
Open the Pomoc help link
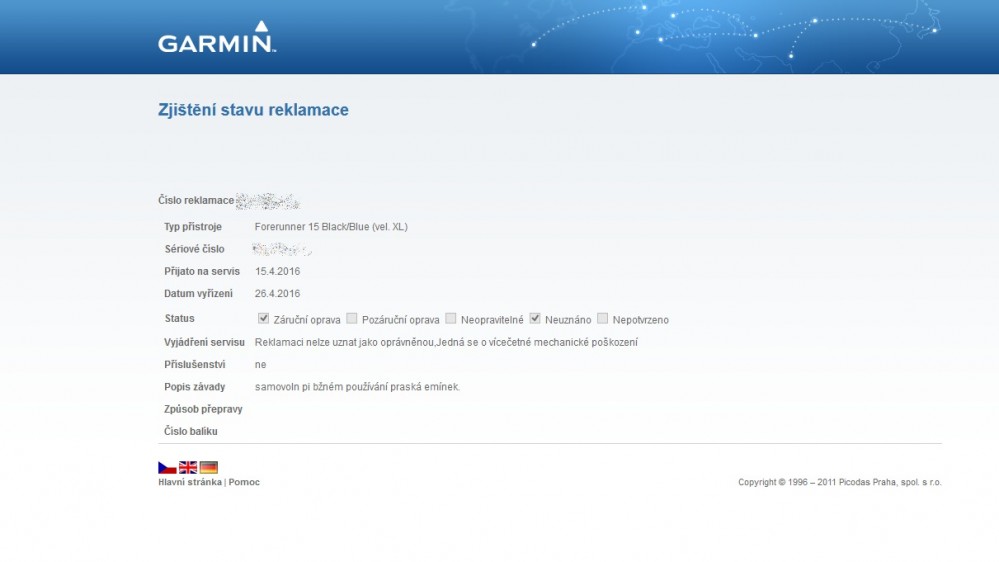tap(244, 482)
